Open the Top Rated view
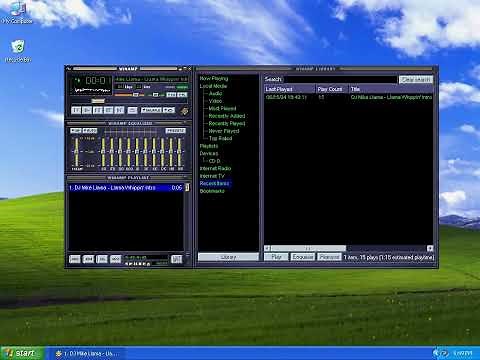This screenshot has height=360, width=480. click(220, 138)
